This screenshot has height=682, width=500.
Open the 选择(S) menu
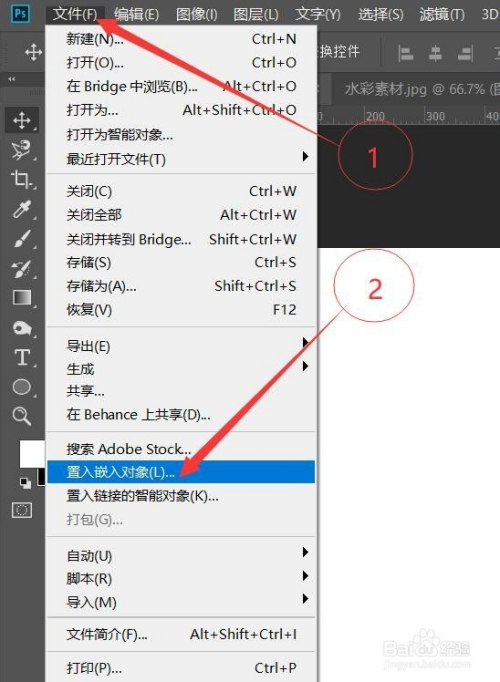pos(380,14)
